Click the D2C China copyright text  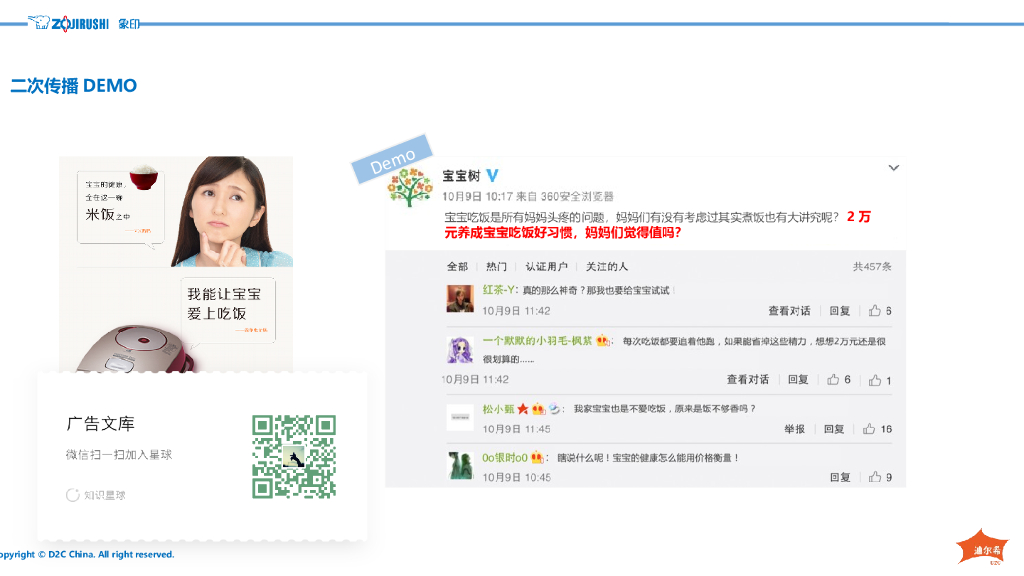(88, 554)
